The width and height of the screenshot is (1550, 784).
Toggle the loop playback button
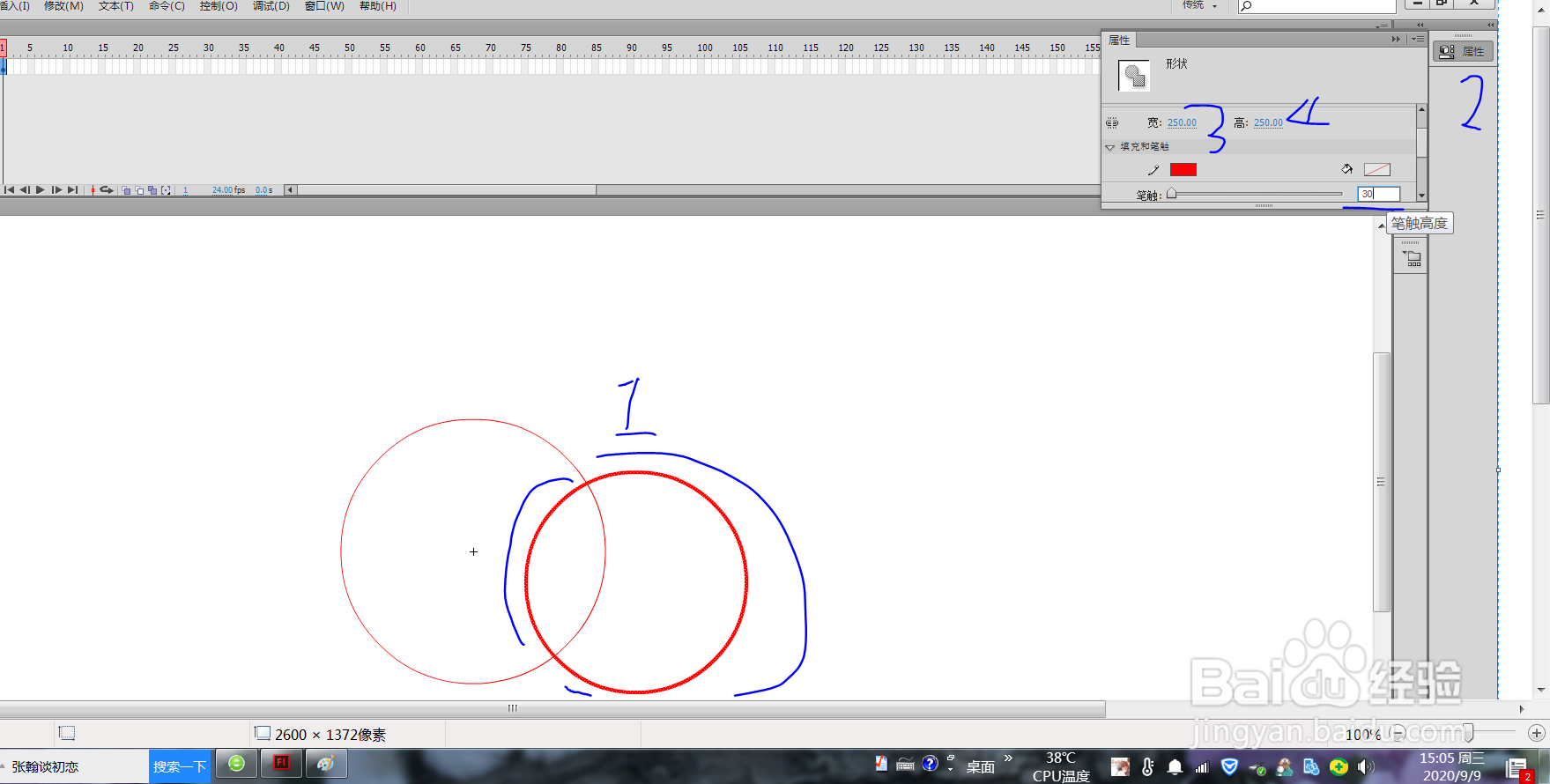[107, 189]
